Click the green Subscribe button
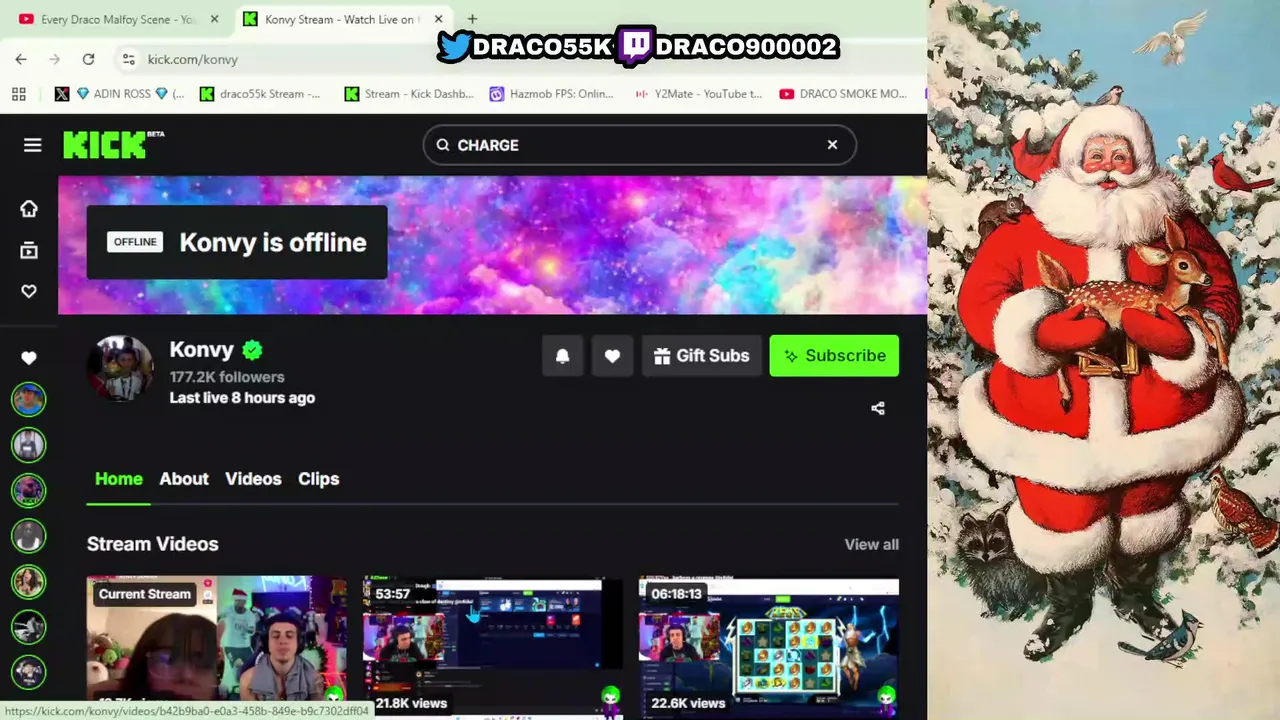This screenshot has width=1280, height=720. click(x=834, y=356)
